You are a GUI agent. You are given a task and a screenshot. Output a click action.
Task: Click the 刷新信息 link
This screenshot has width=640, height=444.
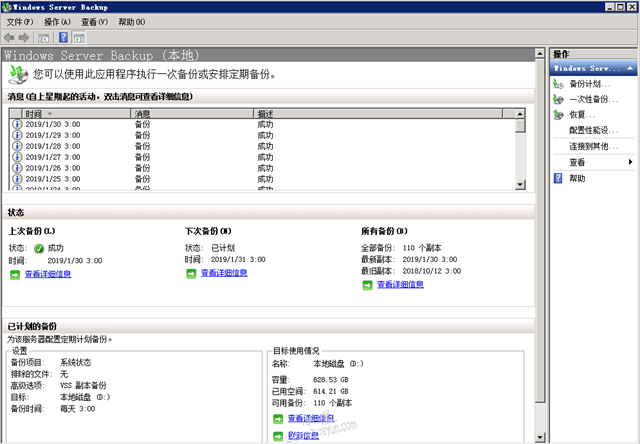303,435
